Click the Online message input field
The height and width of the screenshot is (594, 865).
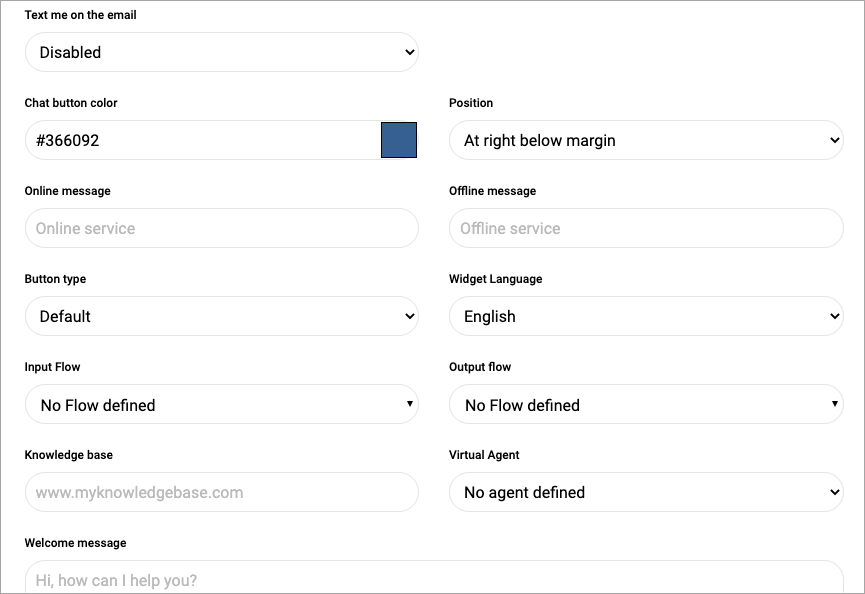(x=221, y=228)
